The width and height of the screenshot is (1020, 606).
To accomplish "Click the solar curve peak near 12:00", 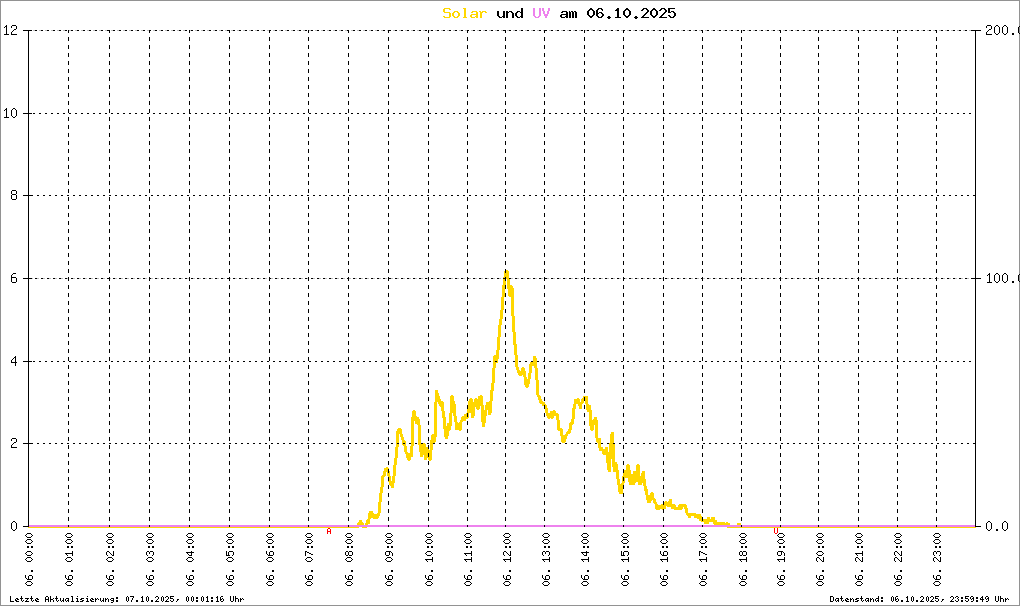I will pos(506,272).
